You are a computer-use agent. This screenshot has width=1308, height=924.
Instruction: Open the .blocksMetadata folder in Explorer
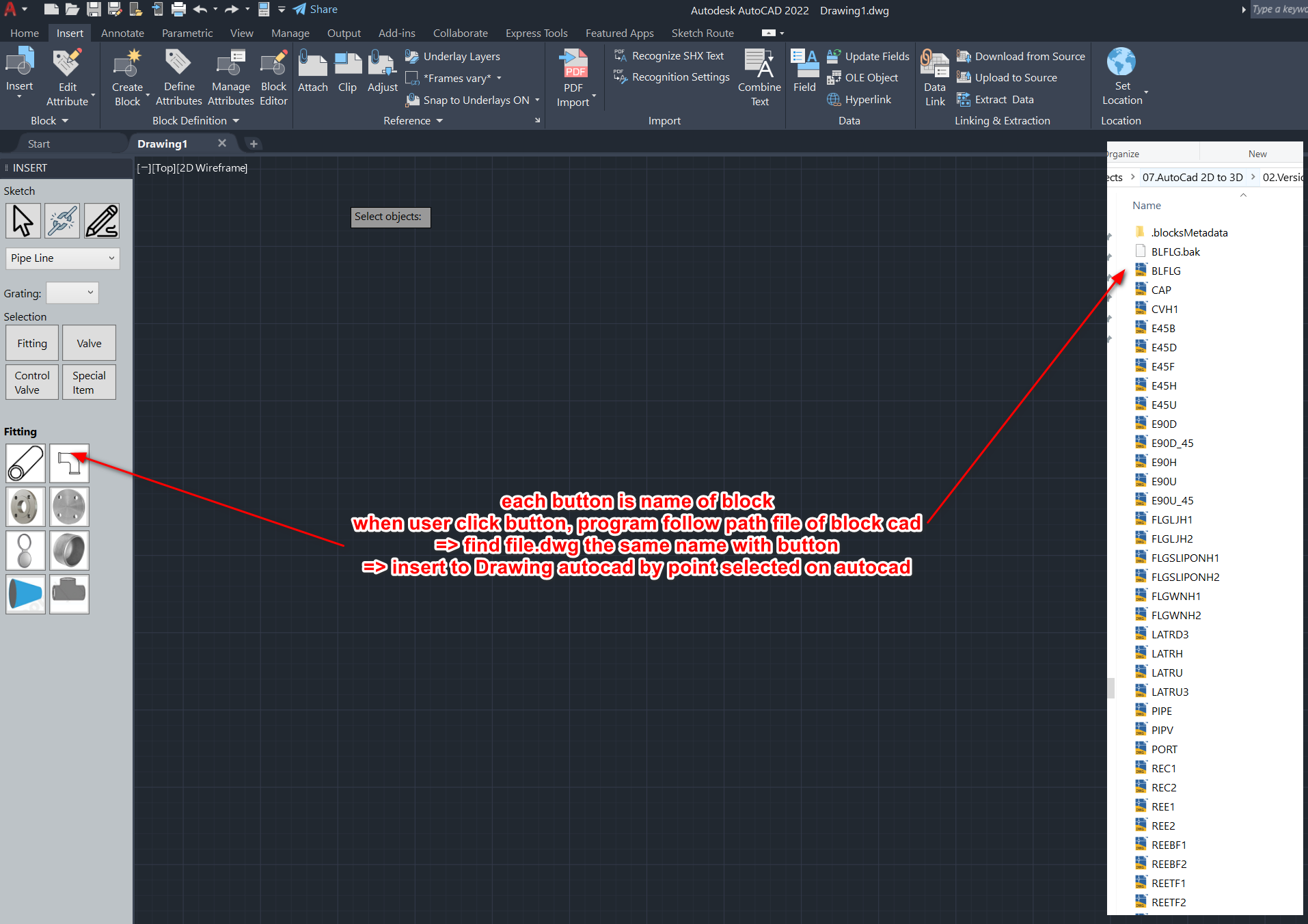[x=1188, y=232]
